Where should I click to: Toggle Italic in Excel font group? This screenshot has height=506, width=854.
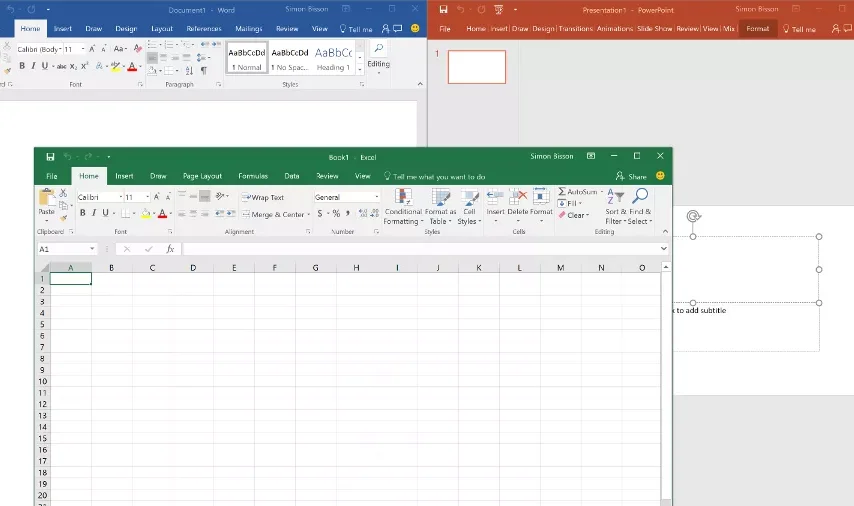94,213
